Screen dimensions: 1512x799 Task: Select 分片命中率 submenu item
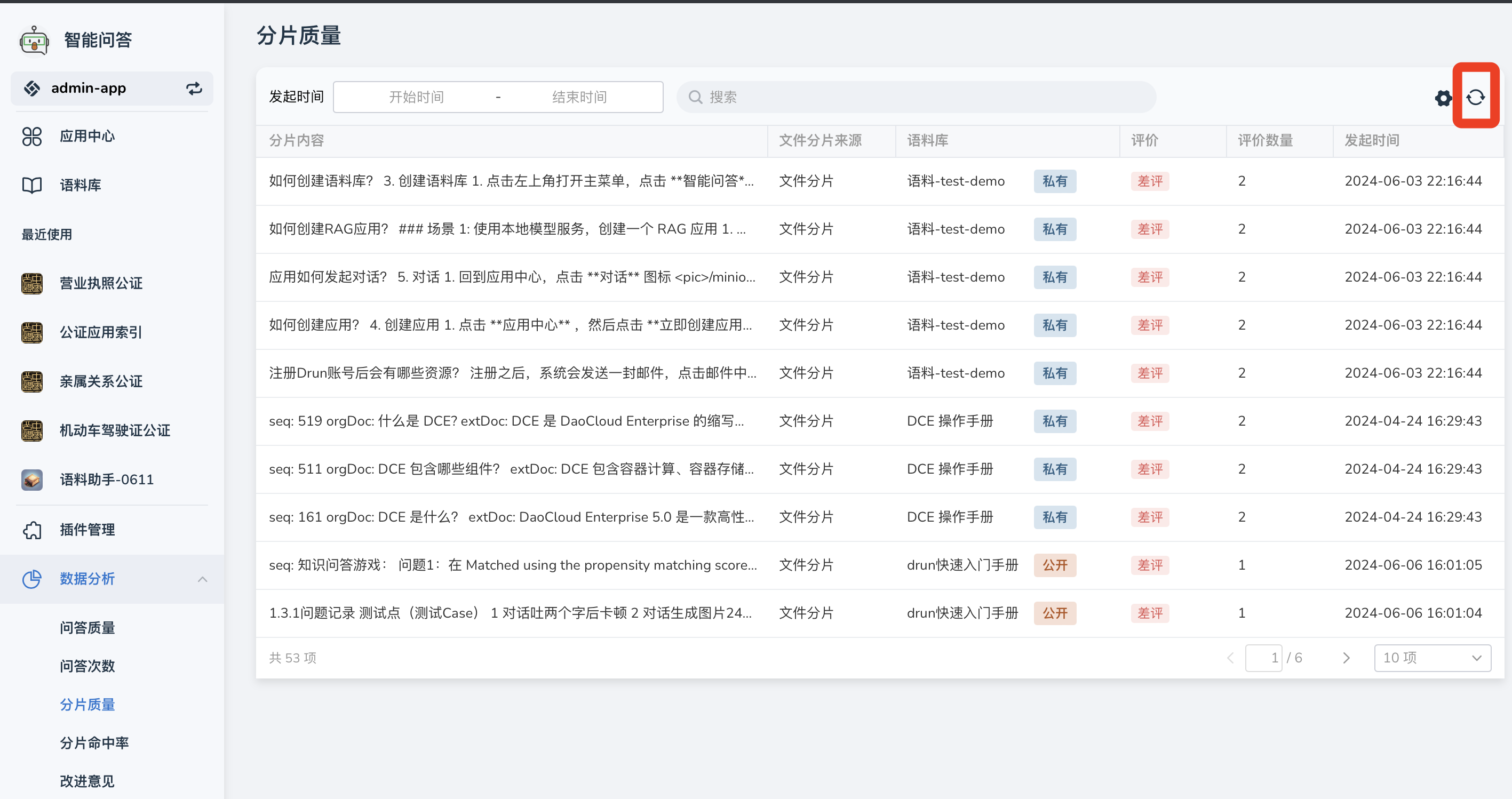coord(94,742)
